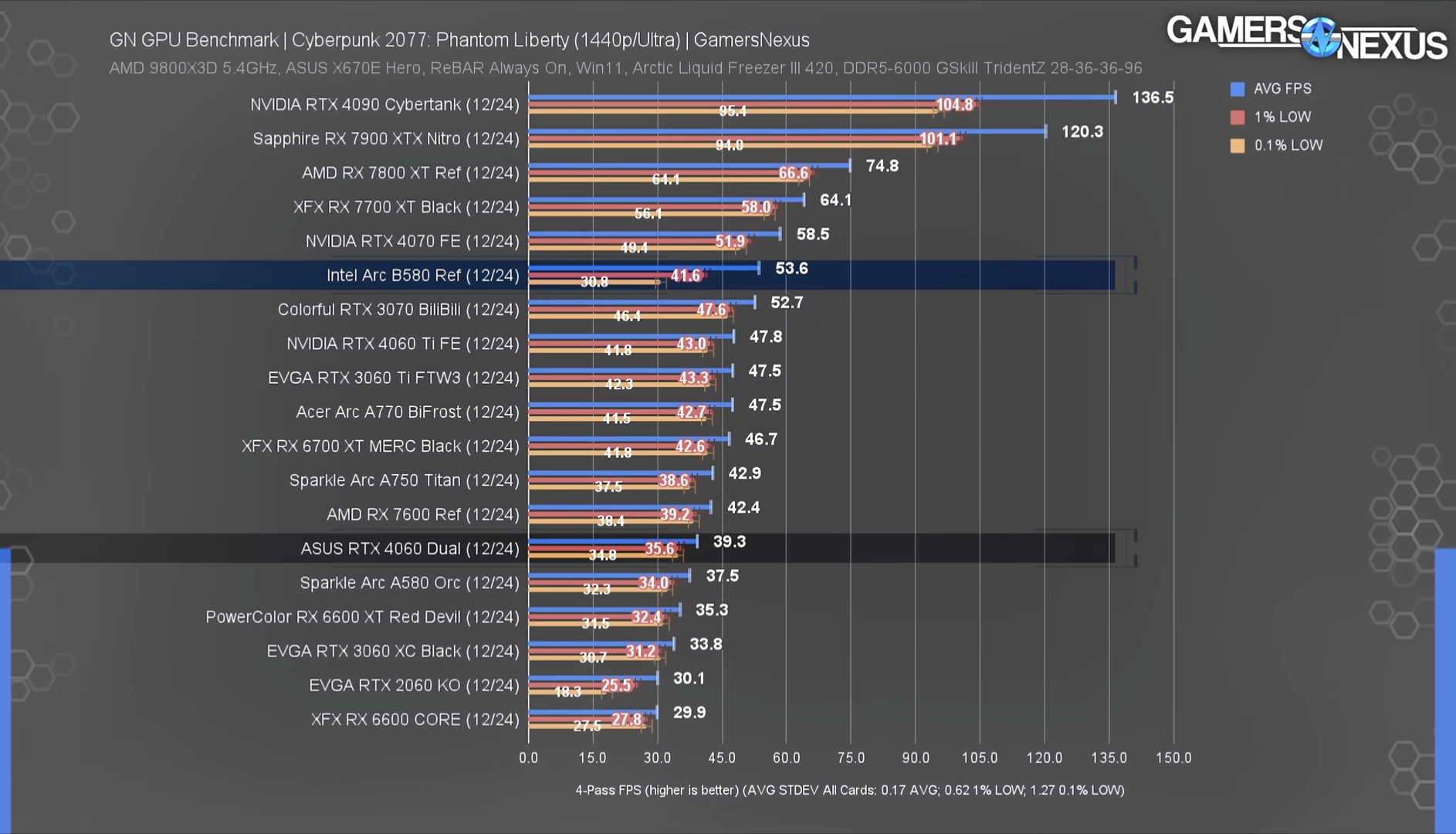Screen dimensions: 1456x834
Task: Select AMD RX 7800 XT Ref label
Action: (x=411, y=172)
